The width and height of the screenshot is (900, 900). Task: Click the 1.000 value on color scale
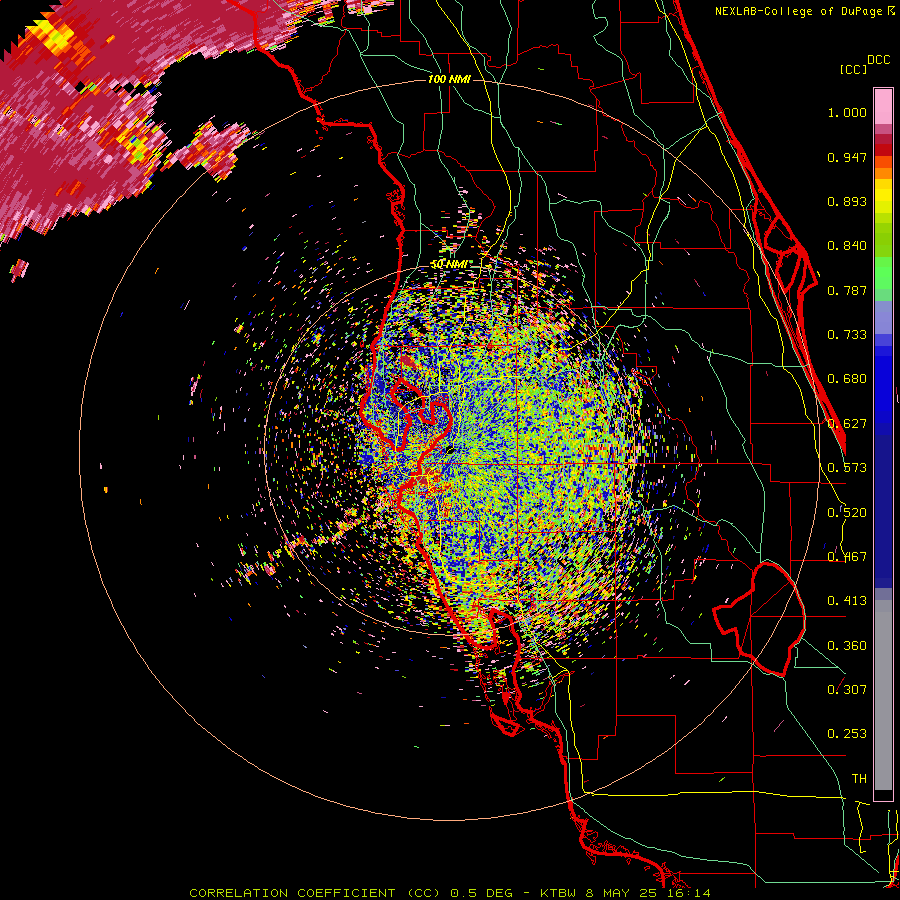[x=847, y=112]
